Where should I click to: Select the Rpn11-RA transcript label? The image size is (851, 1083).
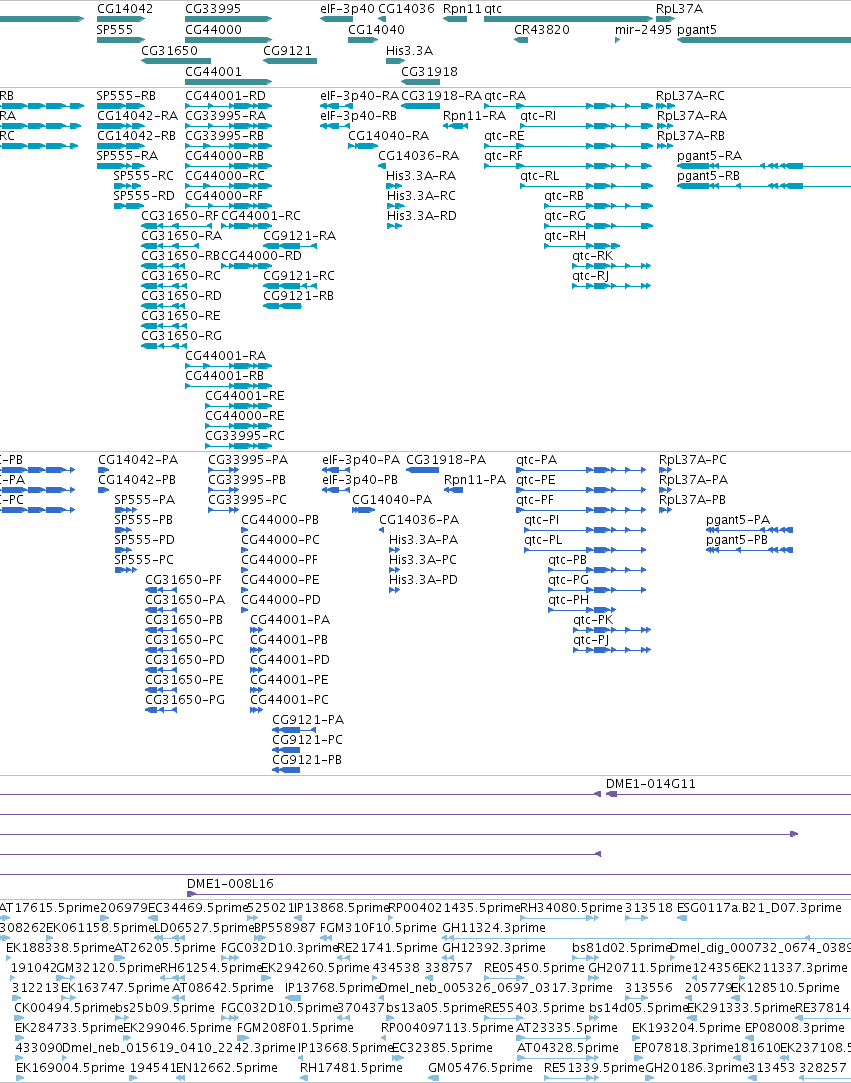475,115
